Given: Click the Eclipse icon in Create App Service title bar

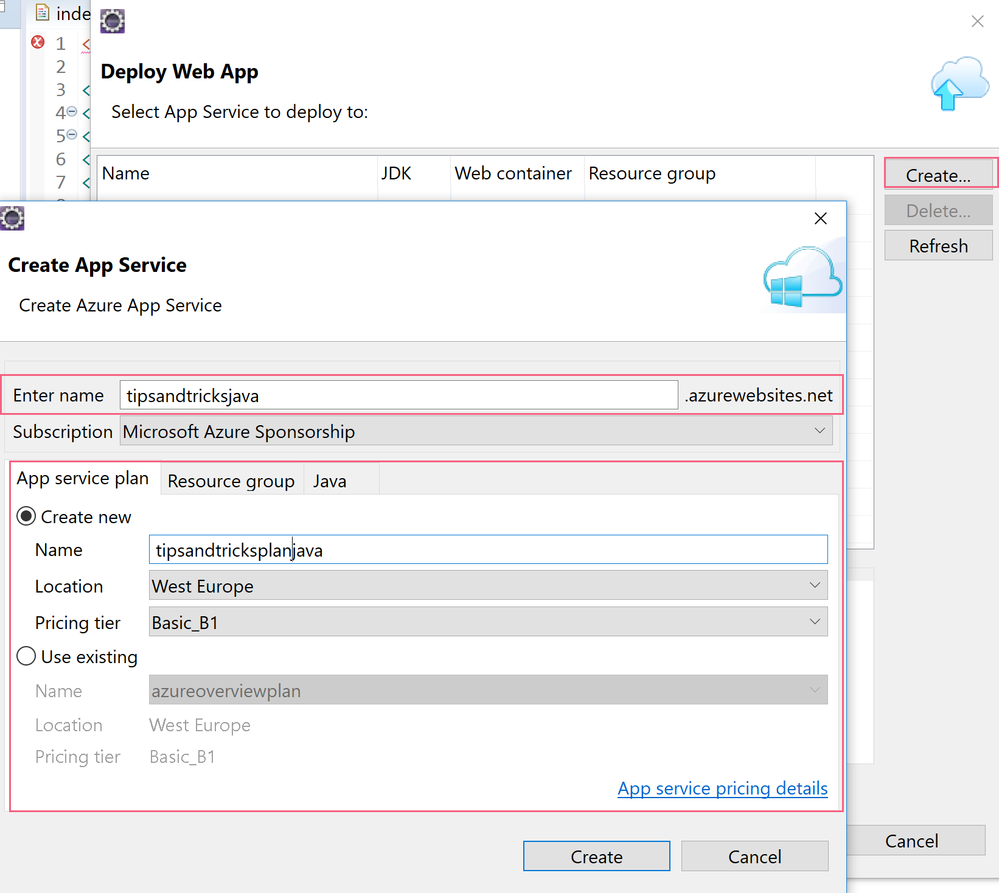Looking at the screenshot, I should pos(12,218).
